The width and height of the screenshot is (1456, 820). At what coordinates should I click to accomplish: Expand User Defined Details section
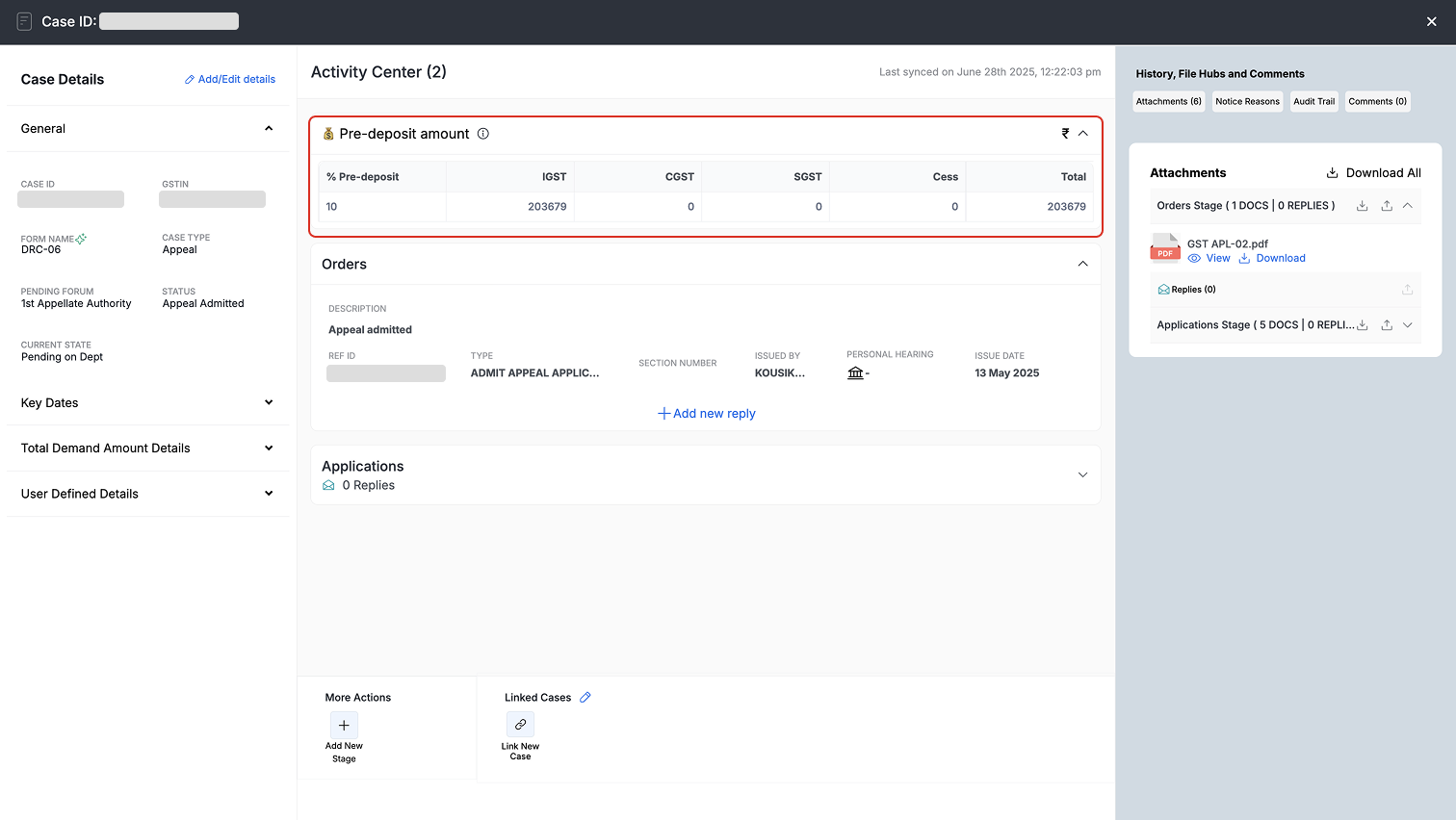[x=269, y=493]
